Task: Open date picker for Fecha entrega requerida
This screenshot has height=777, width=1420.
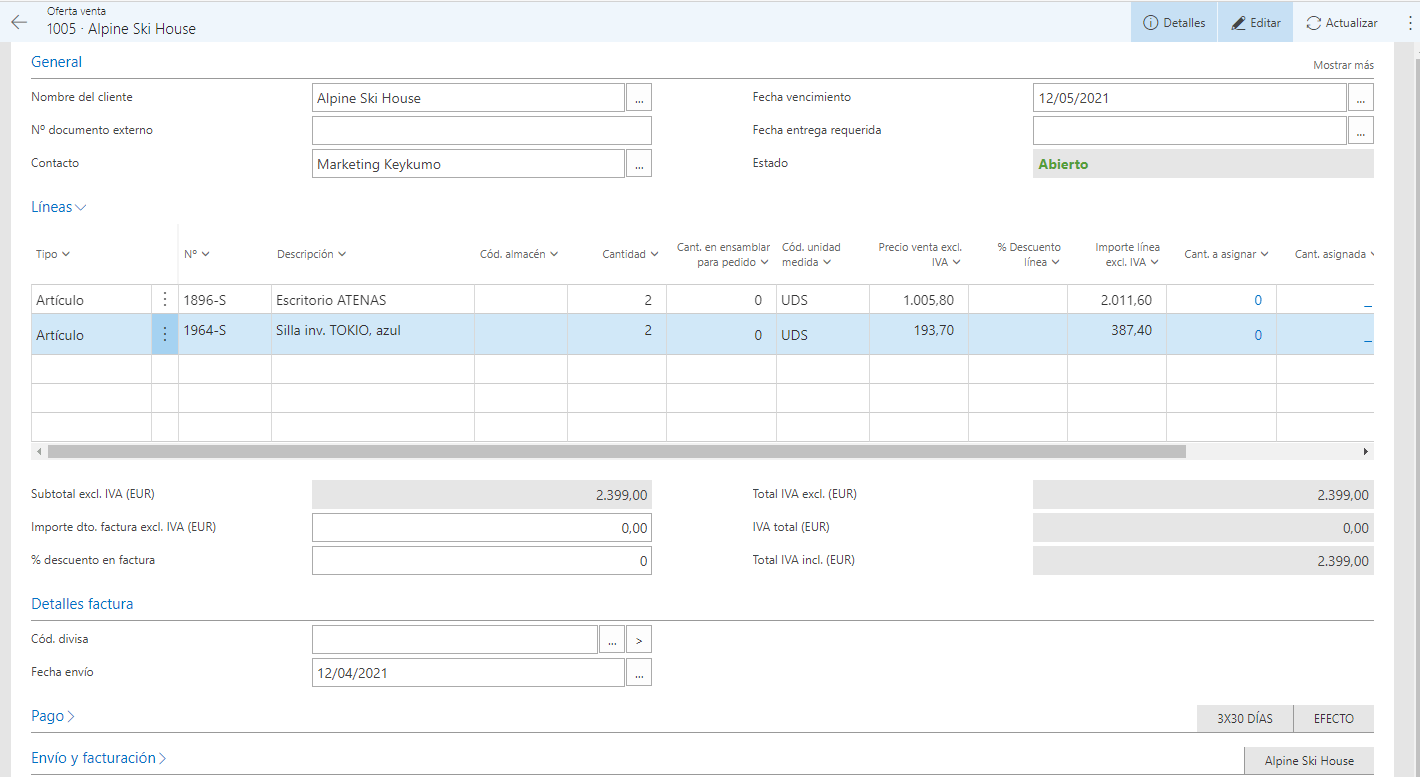Action: 1361,130
